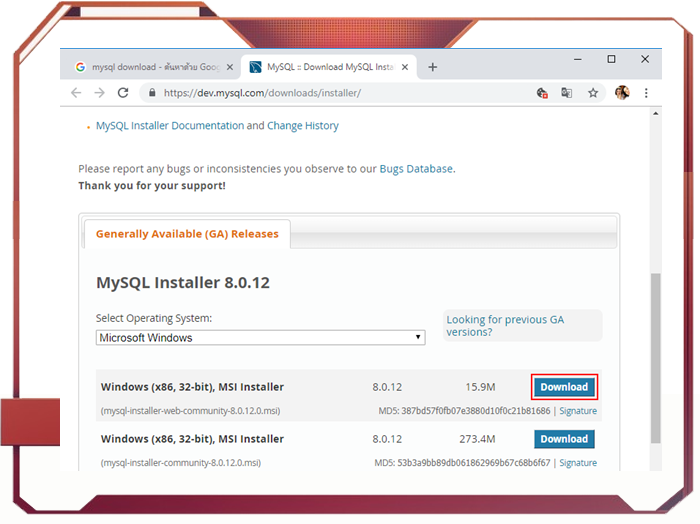Download the 273.4M MSI installer

[564, 439]
